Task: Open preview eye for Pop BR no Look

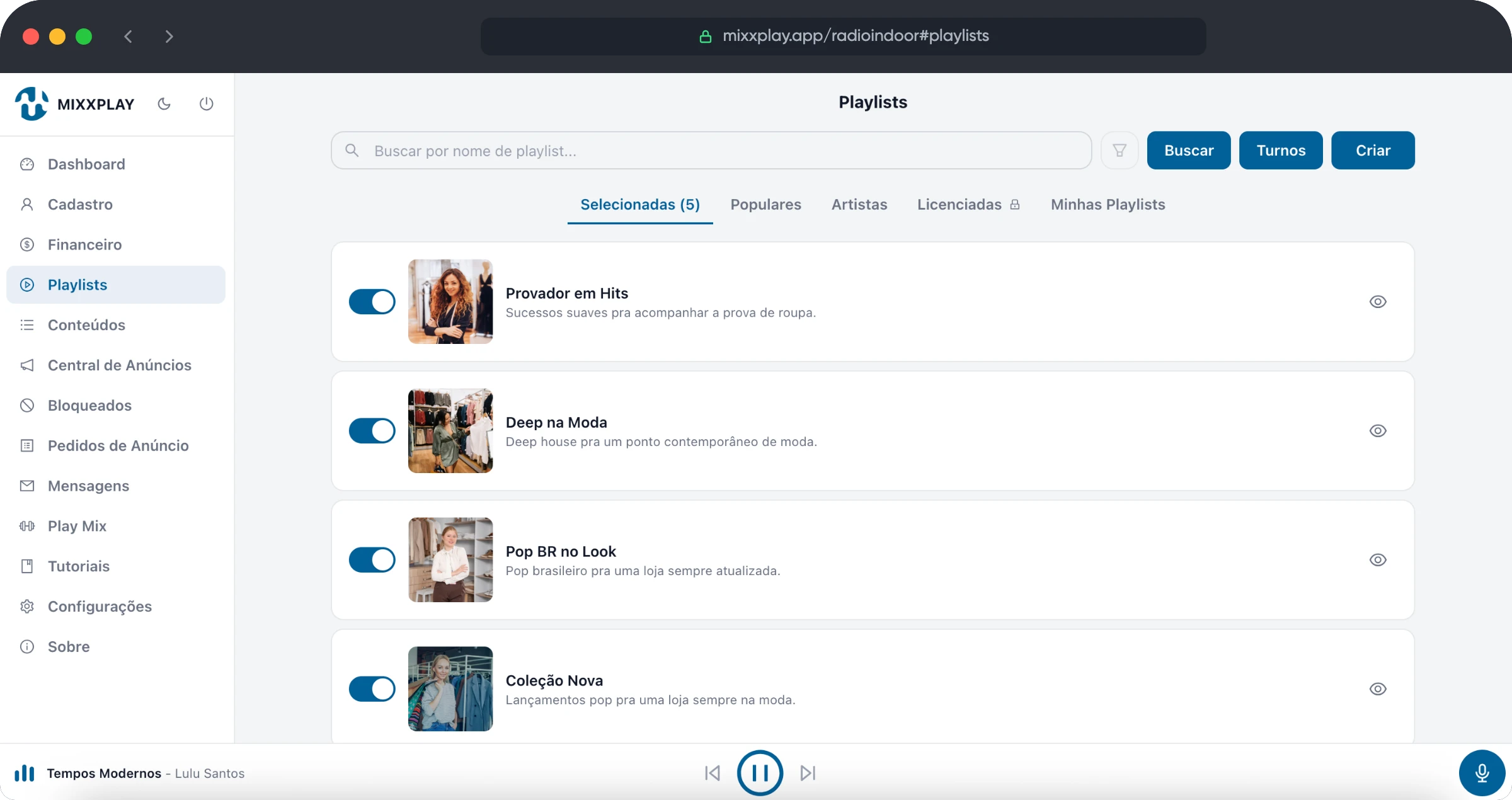Action: [1378, 560]
